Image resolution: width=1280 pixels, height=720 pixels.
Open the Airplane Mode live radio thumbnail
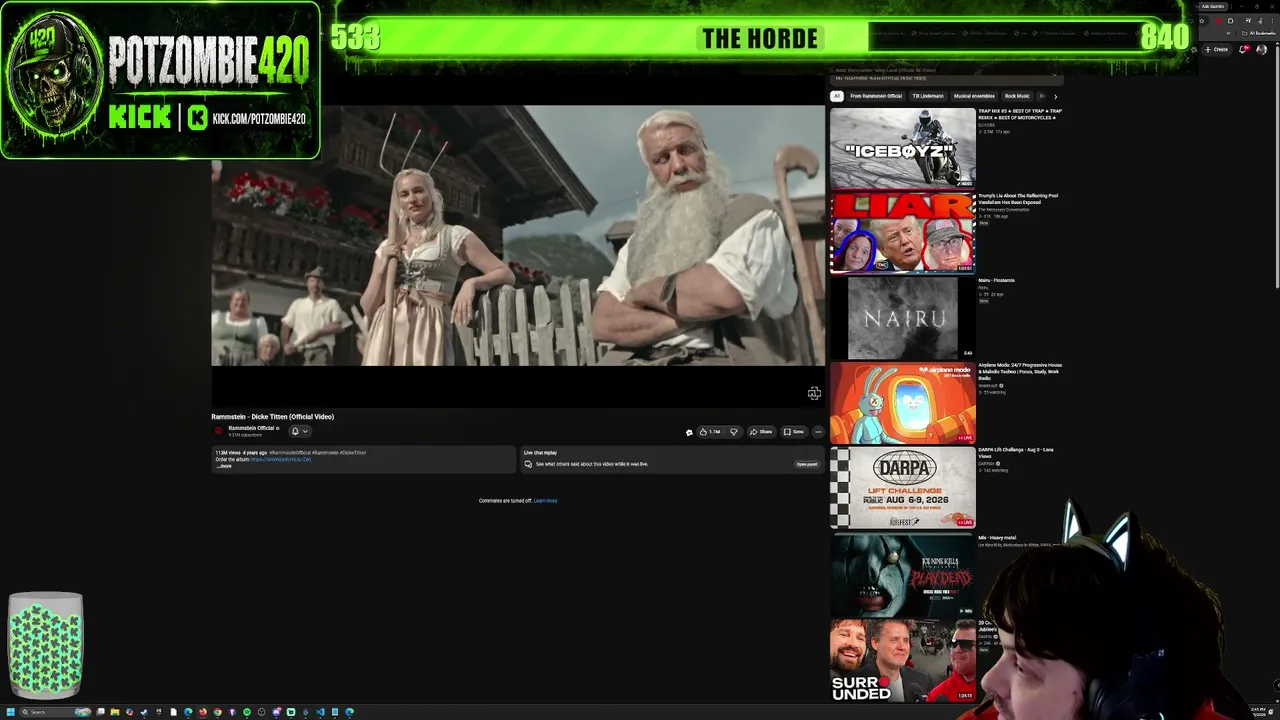903,403
